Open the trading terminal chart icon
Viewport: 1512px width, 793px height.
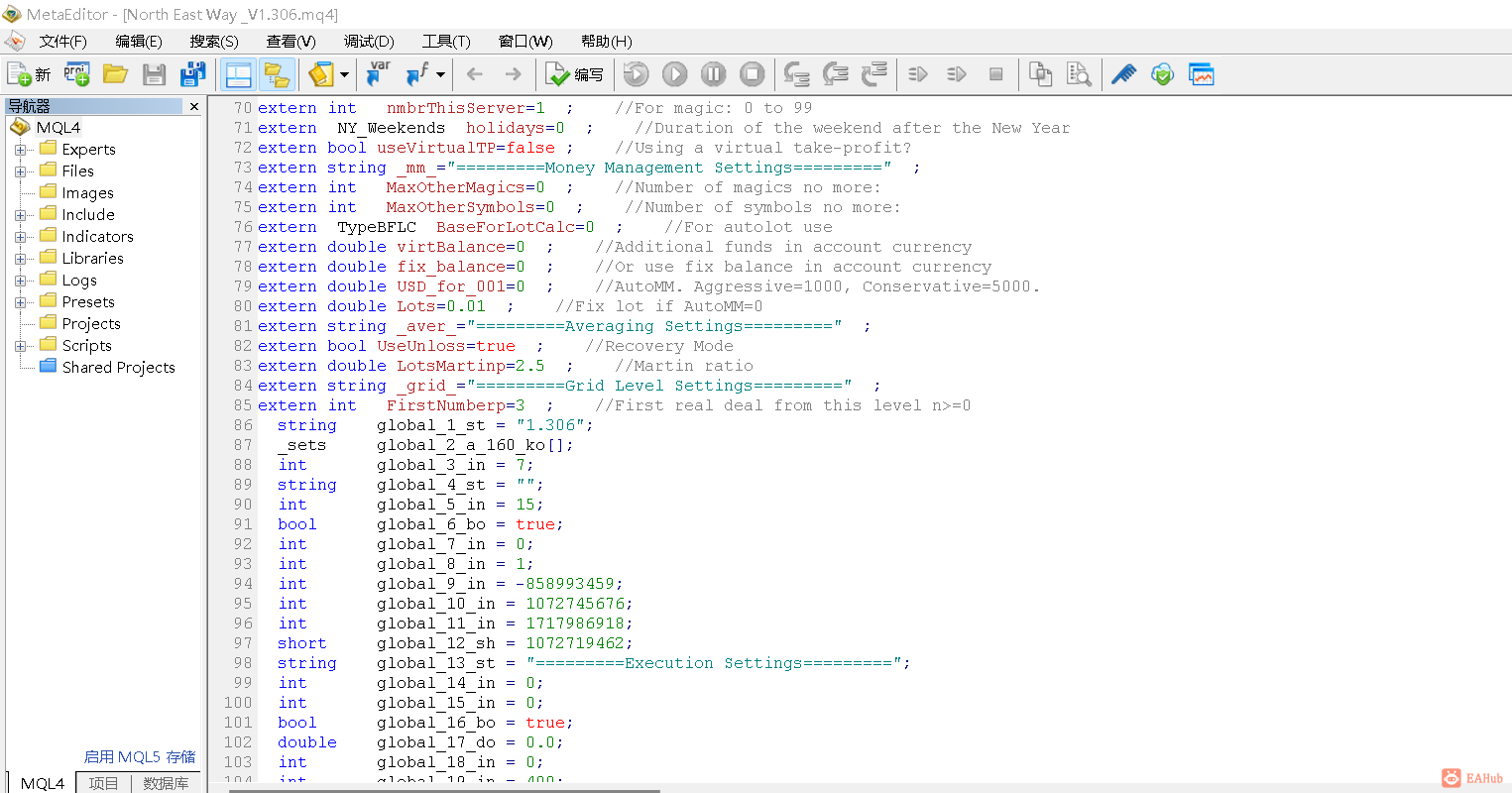click(1202, 74)
